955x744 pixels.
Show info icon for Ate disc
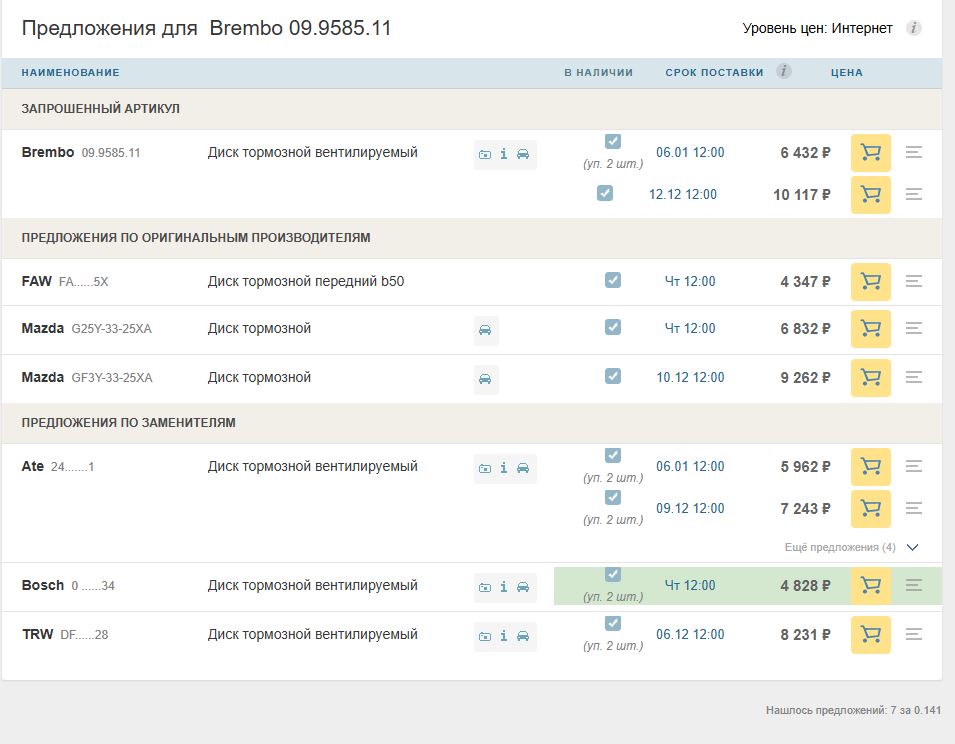point(504,468)
